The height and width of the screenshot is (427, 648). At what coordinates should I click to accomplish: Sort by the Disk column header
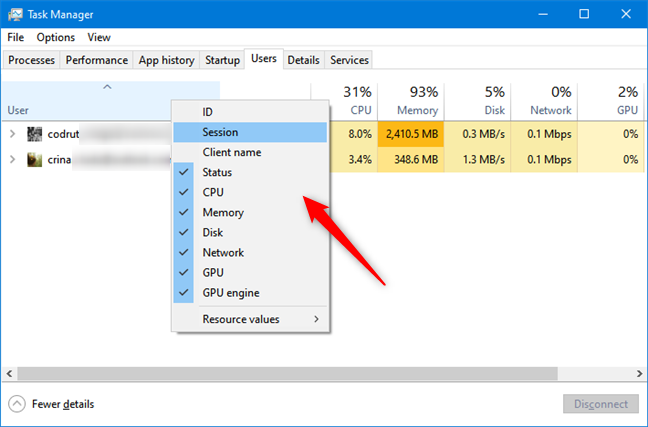477,101
